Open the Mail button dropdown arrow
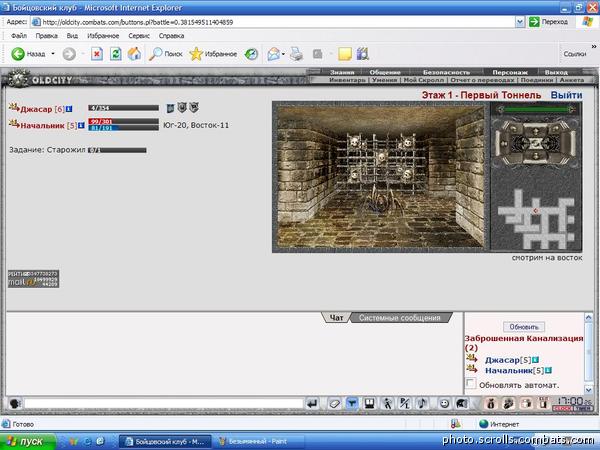600x450 pixels. coord(283,54)
